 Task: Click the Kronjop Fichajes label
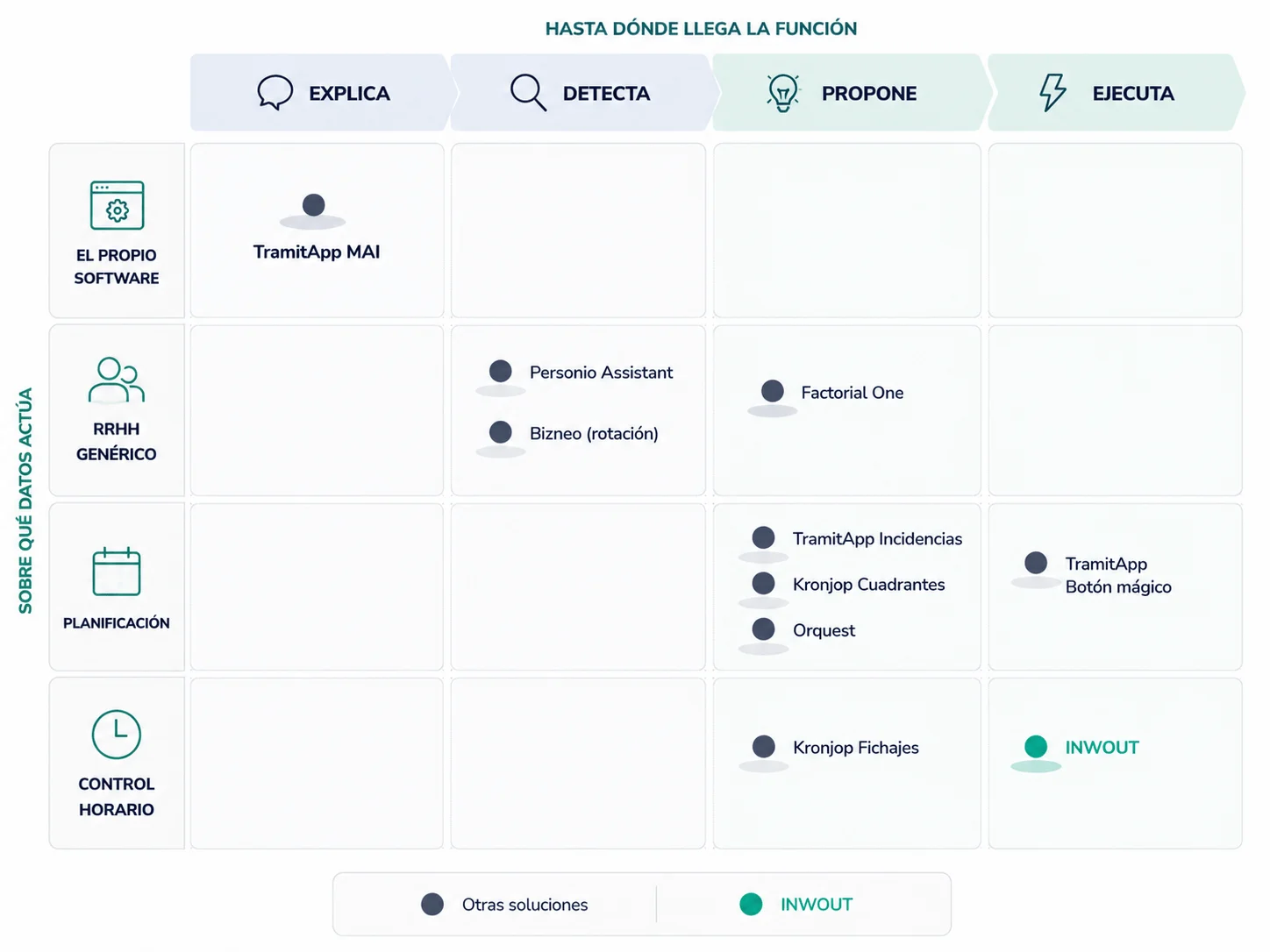pos(856,748)
